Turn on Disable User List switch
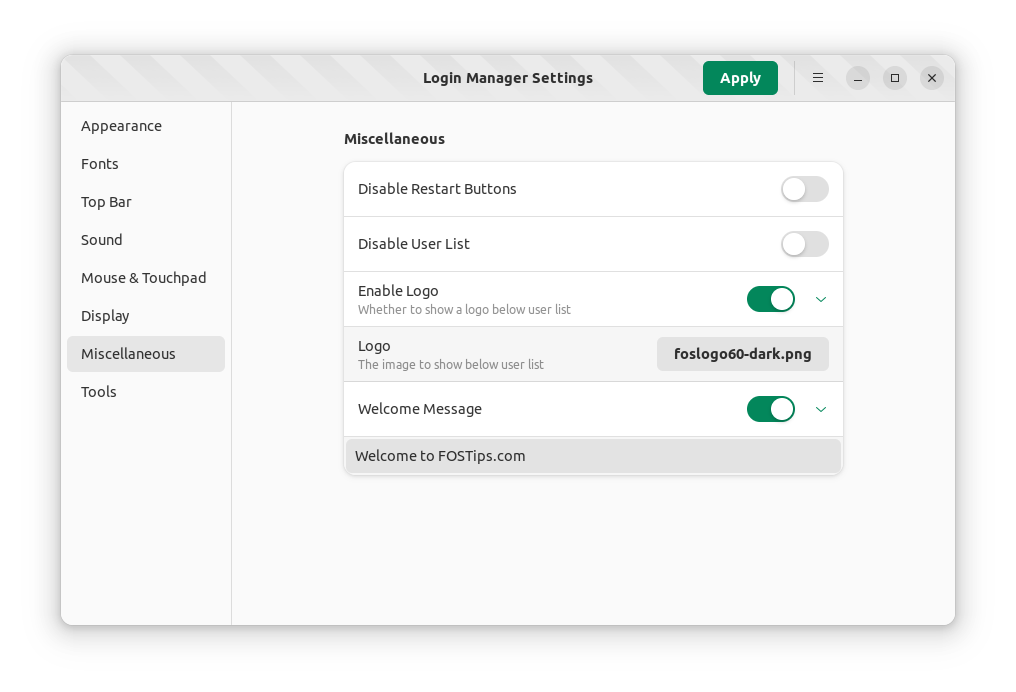 [804, 244]
